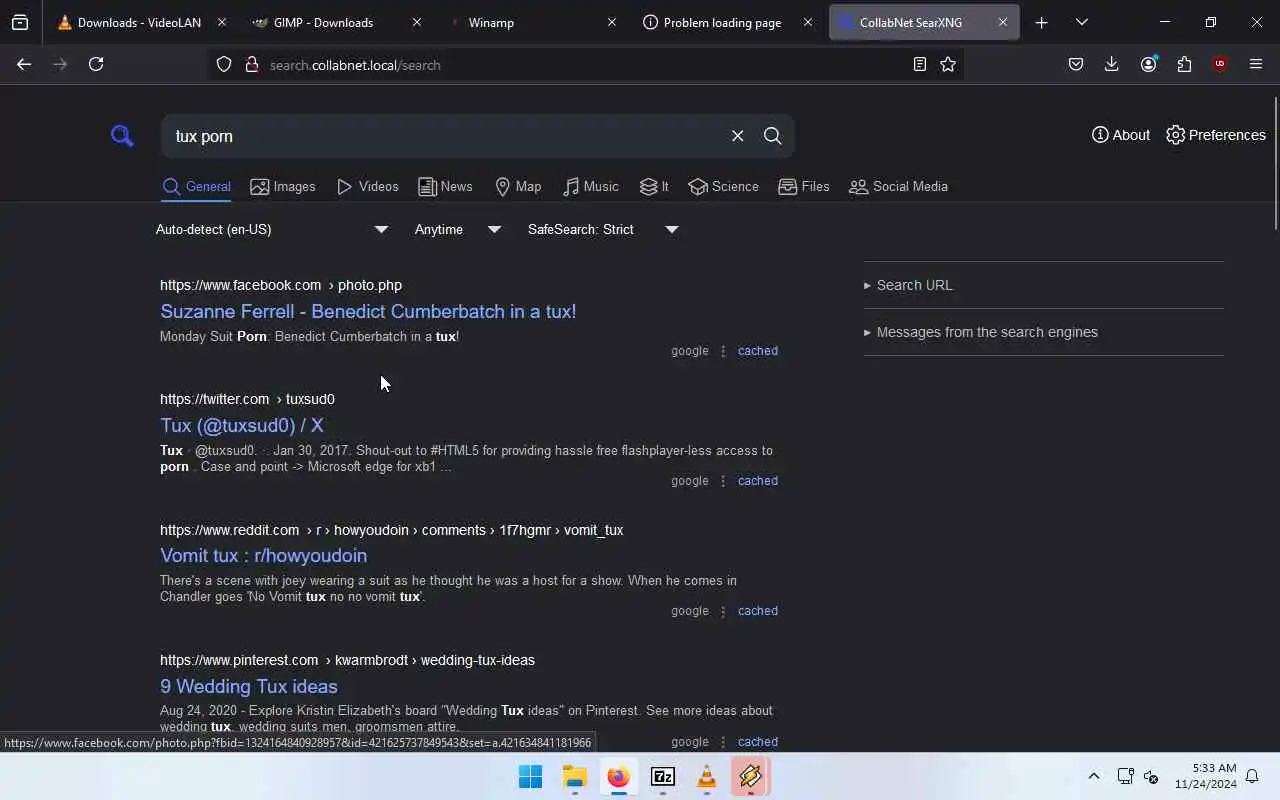Open VLC media player from taskbar
Screen dimensions: 1280x800
click(706, 777)
